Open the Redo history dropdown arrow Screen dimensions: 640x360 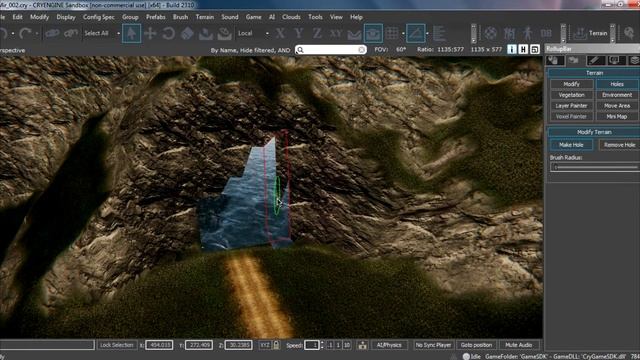[36, 33]
